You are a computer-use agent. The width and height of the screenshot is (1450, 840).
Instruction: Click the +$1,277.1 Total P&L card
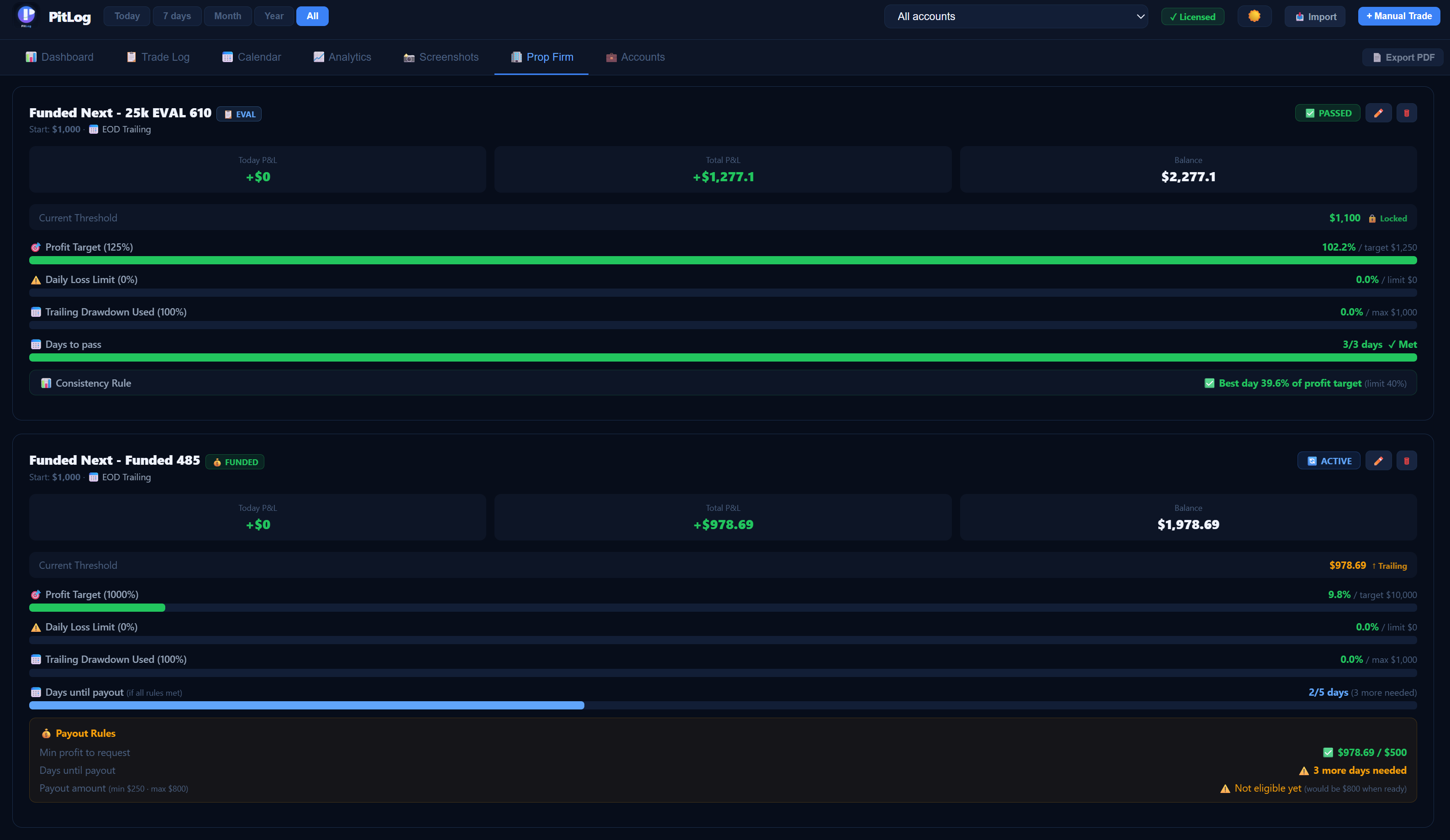[723, 169]
